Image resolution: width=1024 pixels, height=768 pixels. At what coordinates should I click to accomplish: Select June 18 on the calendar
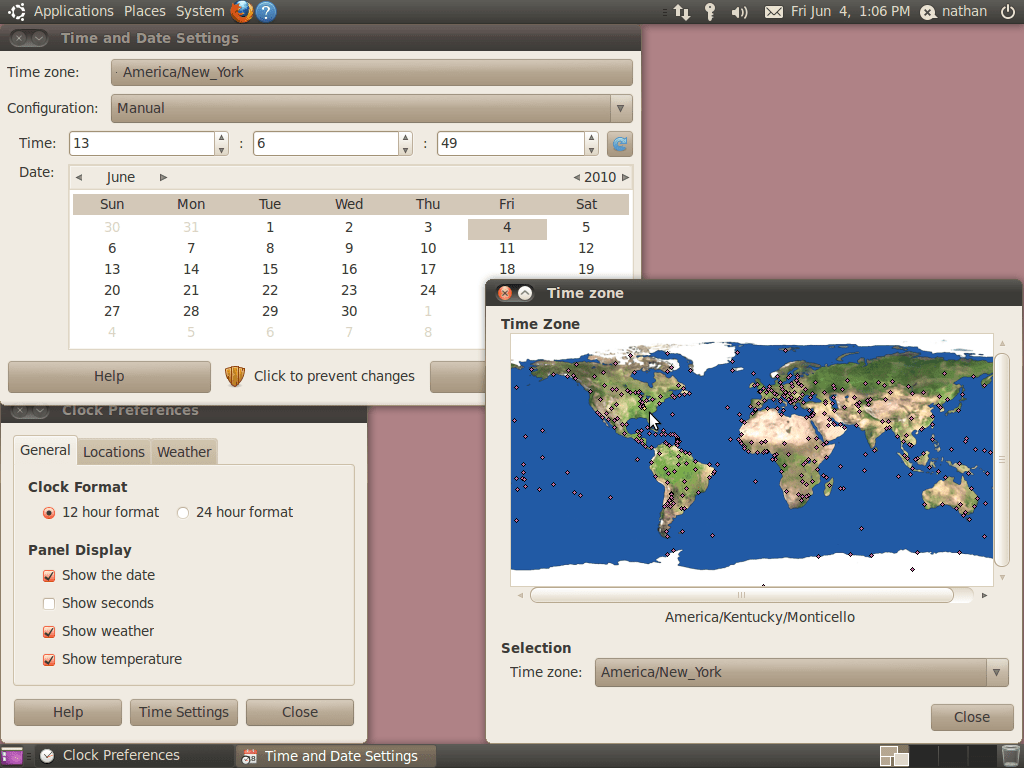click(507, 269)
